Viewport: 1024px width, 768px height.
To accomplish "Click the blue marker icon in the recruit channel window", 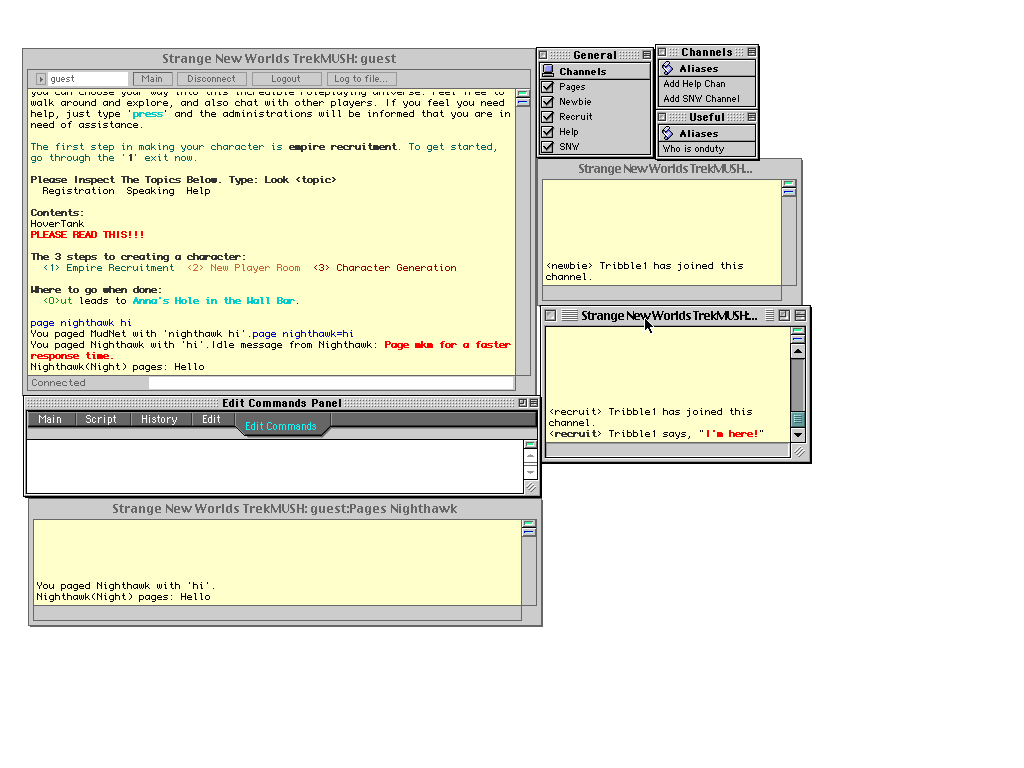I will tap(798, 339).
